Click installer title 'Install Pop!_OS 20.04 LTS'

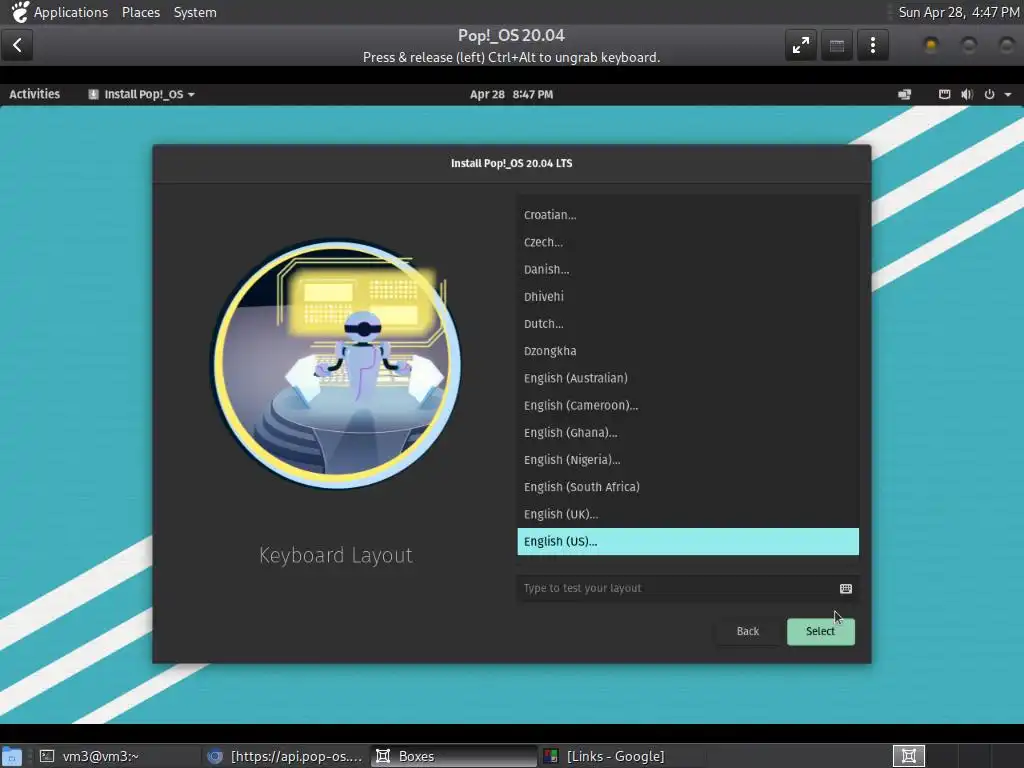point(511,163)
